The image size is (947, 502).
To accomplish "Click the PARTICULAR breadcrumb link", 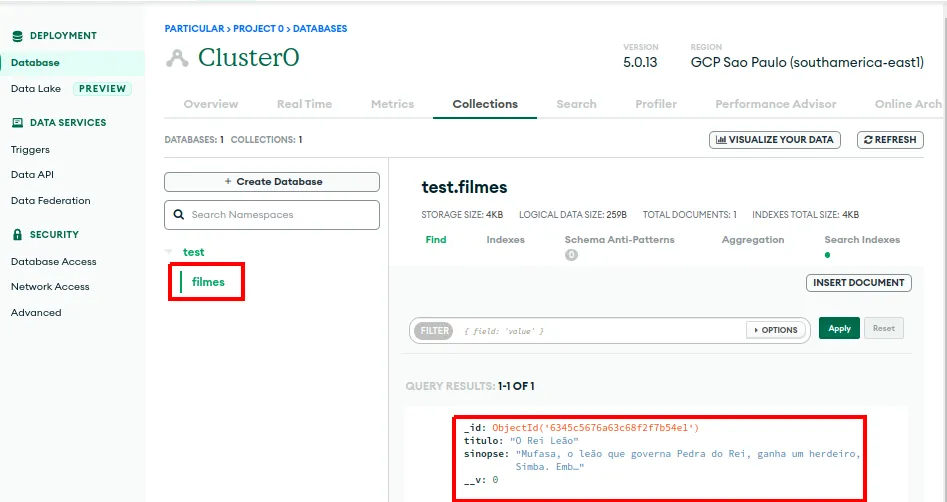I will pyautogui.click(x=194, y=28).
